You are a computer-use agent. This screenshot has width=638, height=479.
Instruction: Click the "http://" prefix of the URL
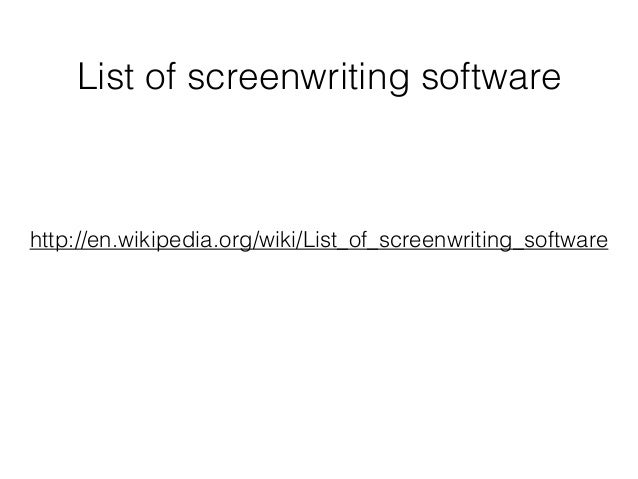(x=58, y=240)
